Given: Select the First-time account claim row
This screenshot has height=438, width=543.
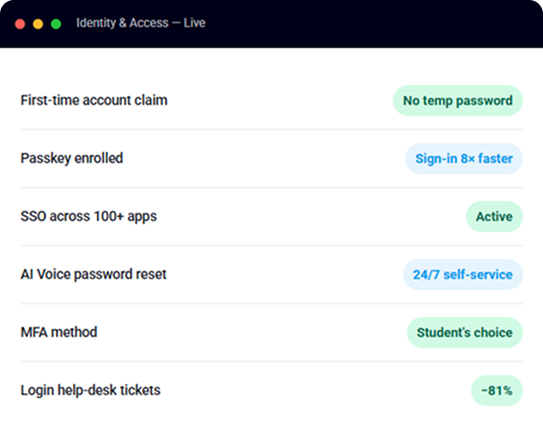Looking at the screenshot, I should pos(272,100).
